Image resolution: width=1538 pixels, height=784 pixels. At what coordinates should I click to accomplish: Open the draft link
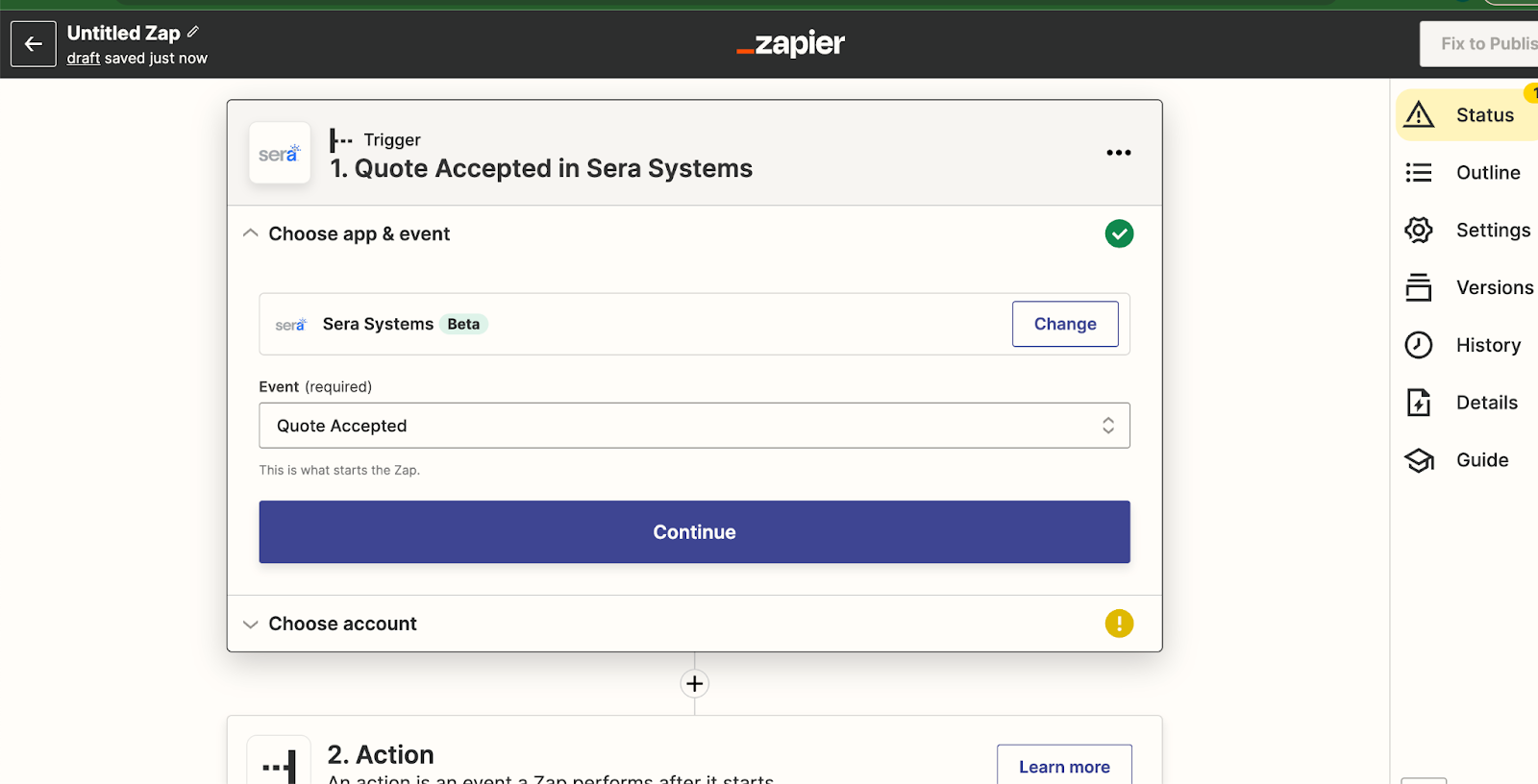coord(84,58)
